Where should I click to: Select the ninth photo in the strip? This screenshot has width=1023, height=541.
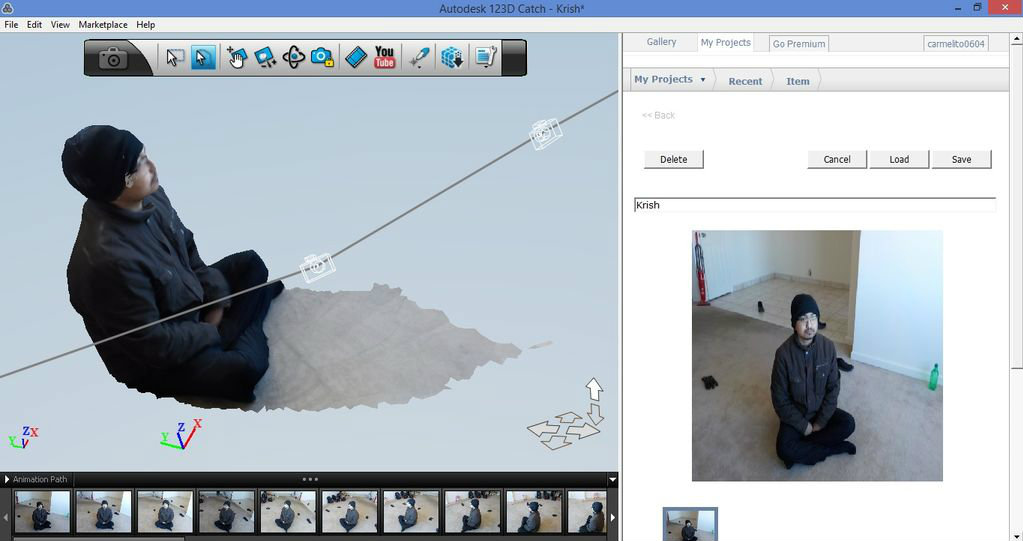click(533, 512)
